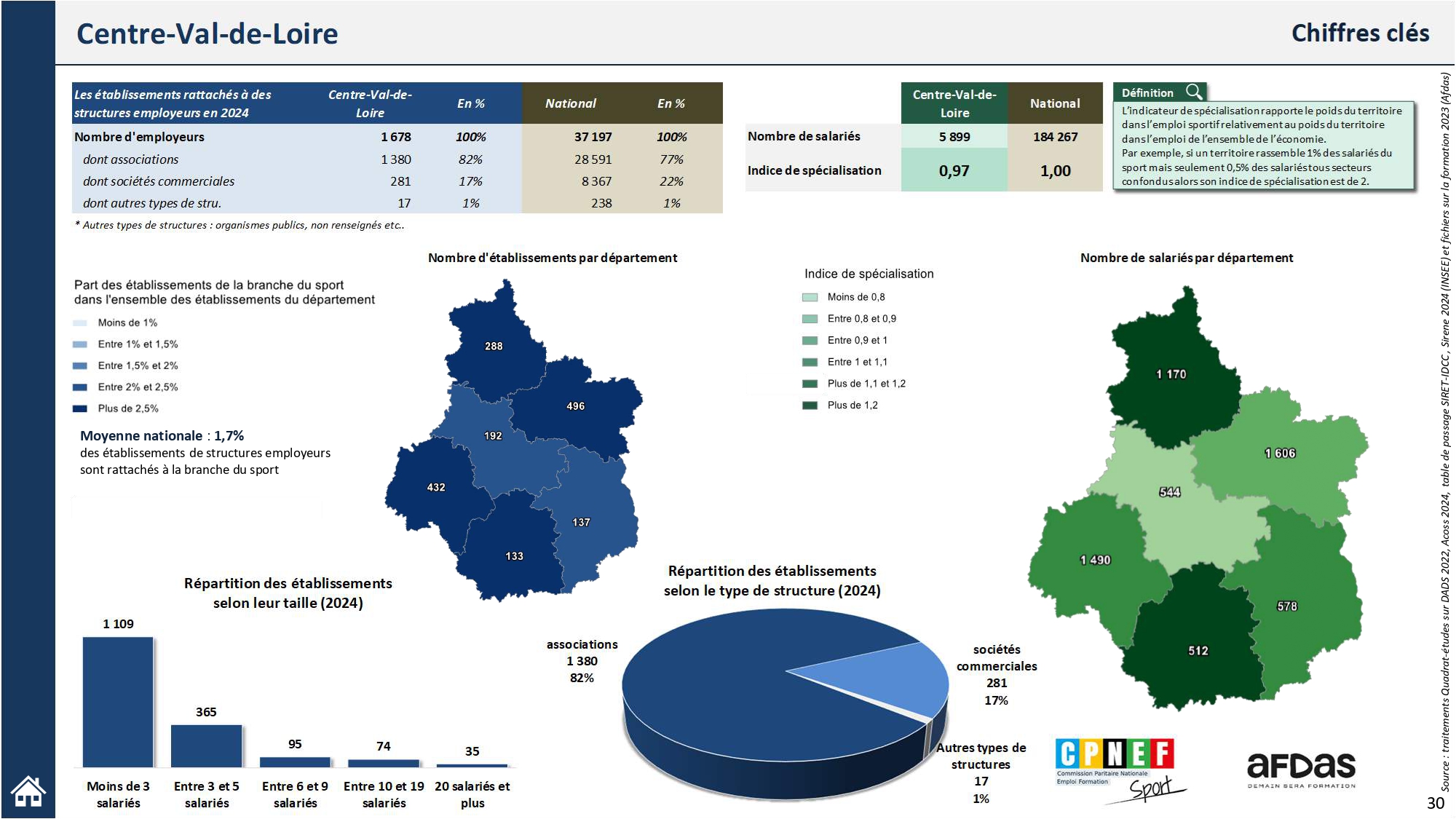Click the 'Plus de 1,2' legend swatch
1456x819 pixels.
810,405
